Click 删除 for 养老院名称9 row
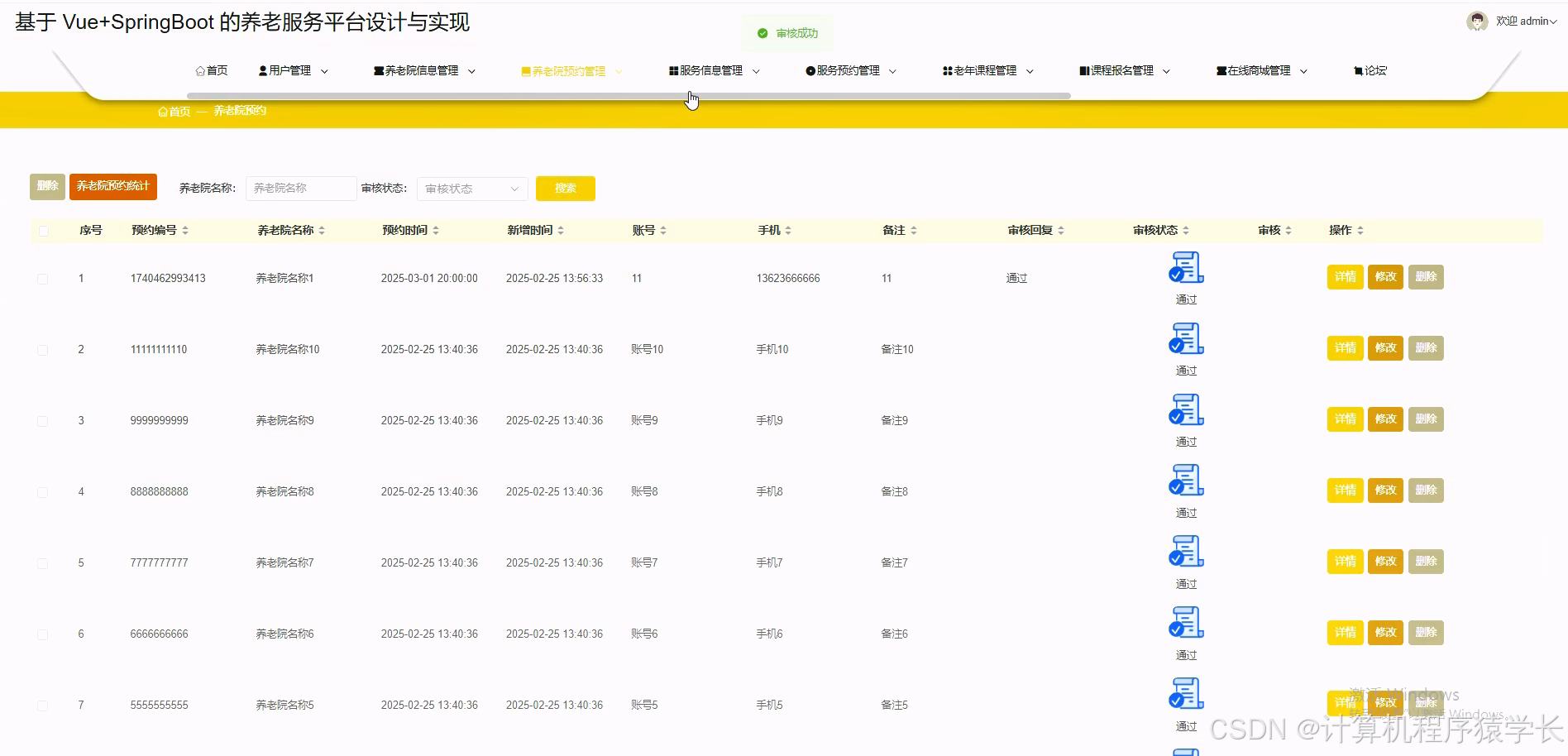Viewport: 1568px width, 756px height. (1426, 419)
